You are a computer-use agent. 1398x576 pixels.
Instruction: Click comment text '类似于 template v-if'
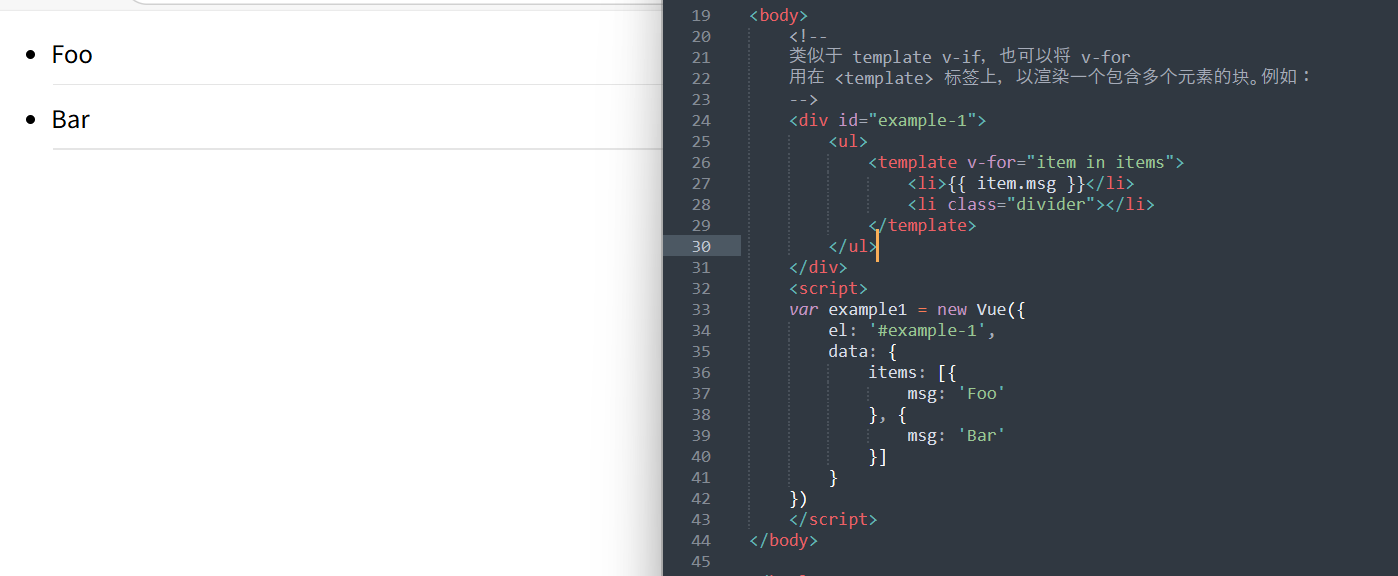(x=886, y=57)
